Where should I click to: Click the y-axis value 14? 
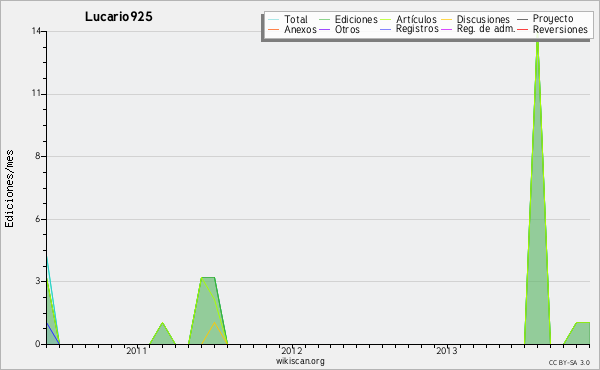36,31
